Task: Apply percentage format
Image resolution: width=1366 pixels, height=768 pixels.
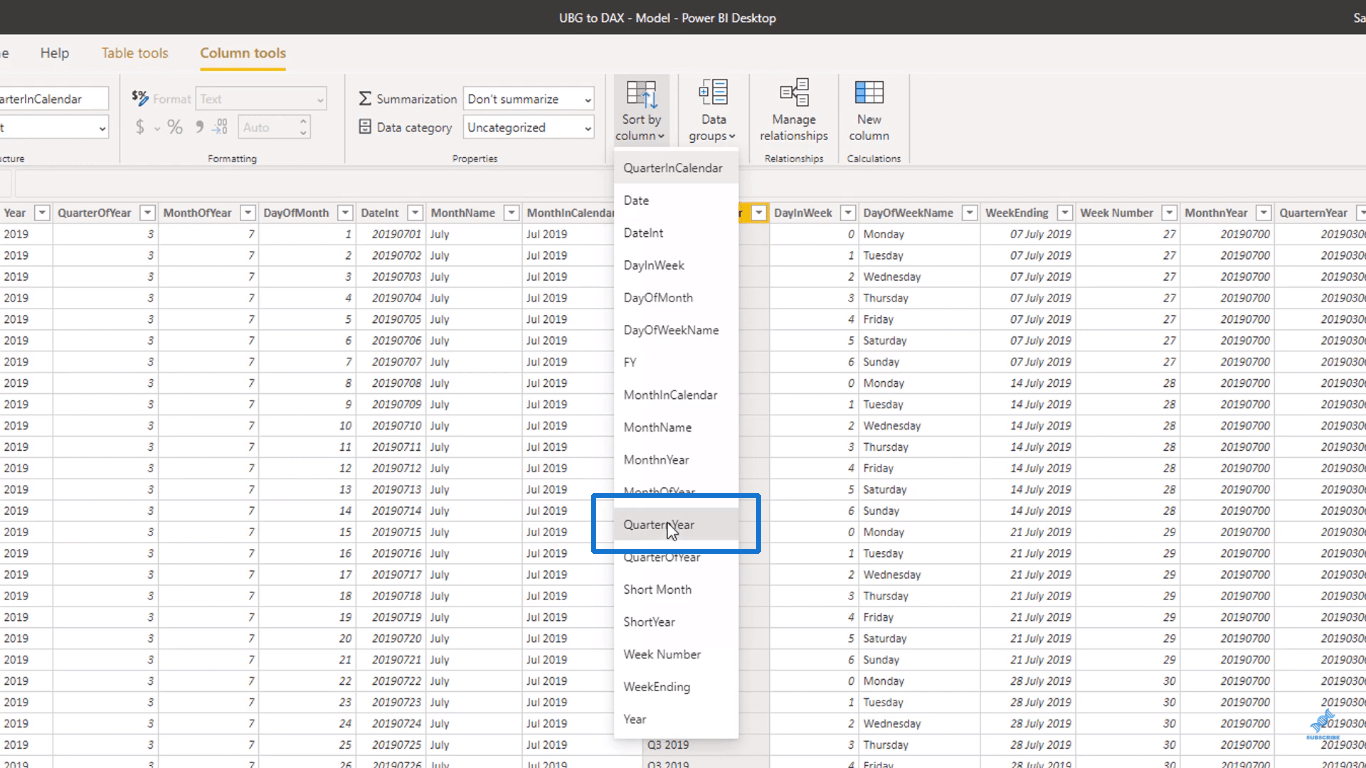Action: tap(175, 127)
